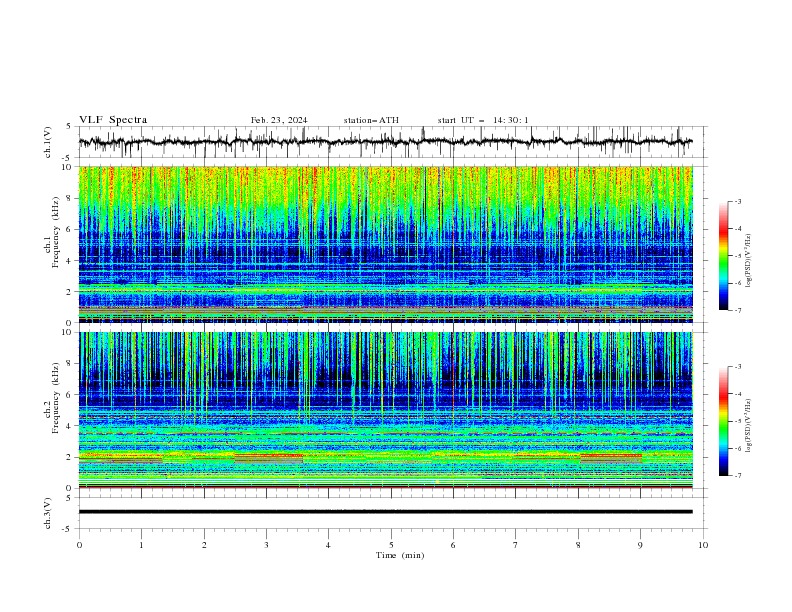Click the ch.1 colorbar "log(PSD)(V²/Hz)" label

[749, 261]
